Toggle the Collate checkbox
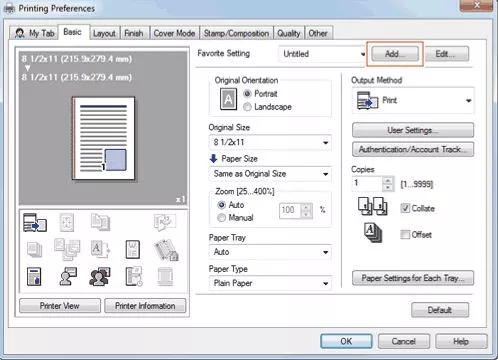The height and width of the screenshot is (360, 498). click(x=405, y=208)
